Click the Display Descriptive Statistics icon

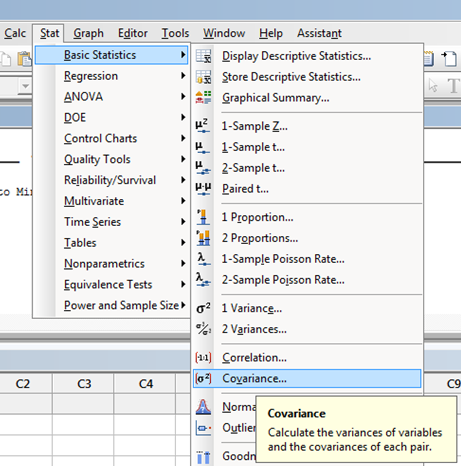click(x=203, y=56)
